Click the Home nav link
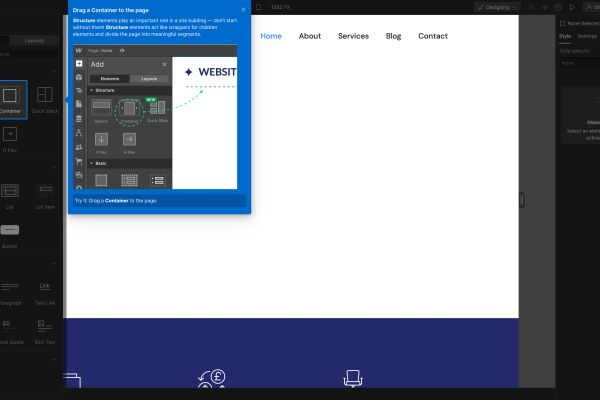The width and height of the screenshot is (600, 400). click(x=271, y=36)
